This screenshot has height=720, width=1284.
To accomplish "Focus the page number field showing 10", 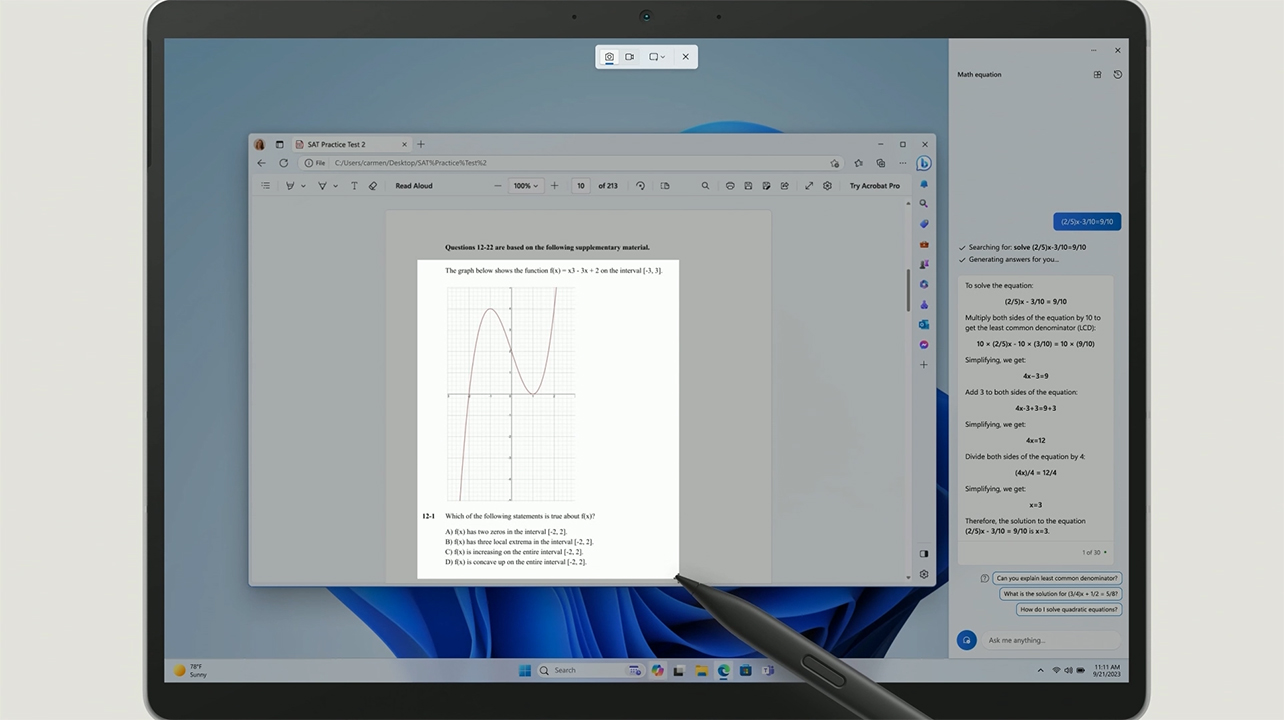I will pos(581,186).
